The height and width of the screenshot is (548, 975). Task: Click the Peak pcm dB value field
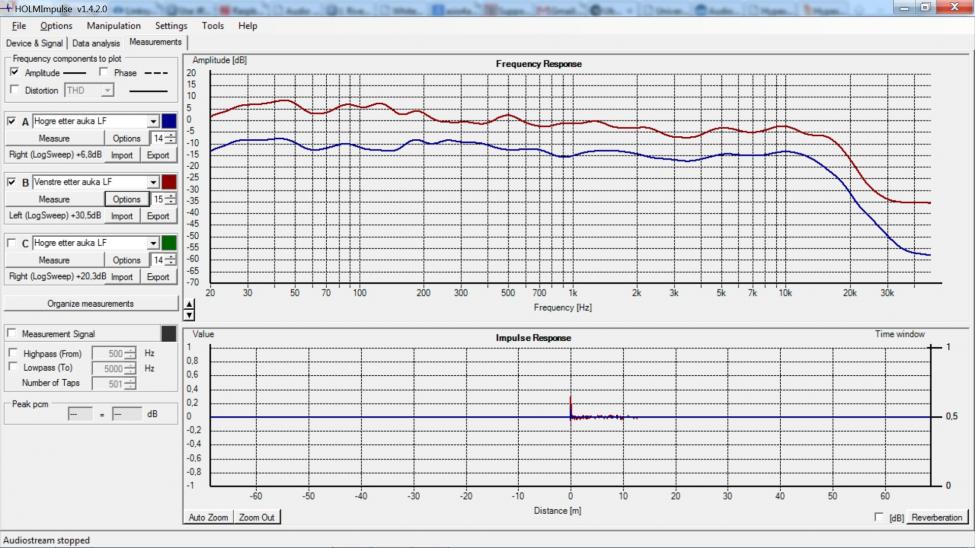[127, 414]
